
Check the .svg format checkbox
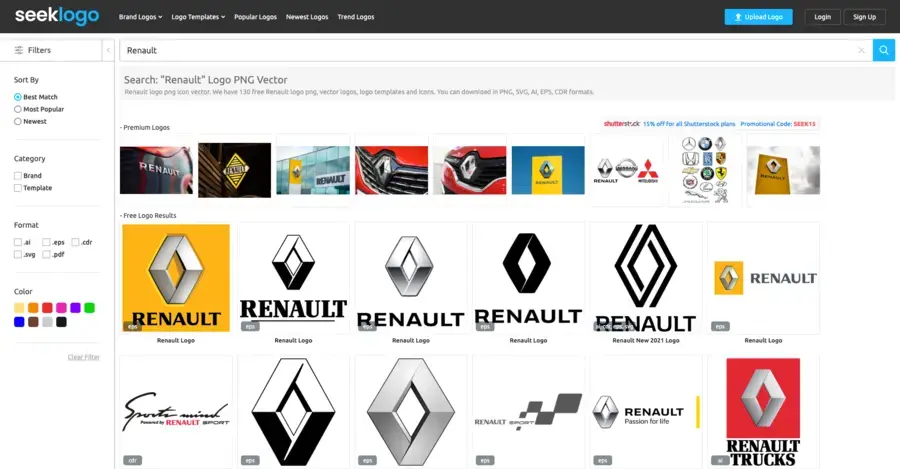pyautogui.click(x=18, y=254)
